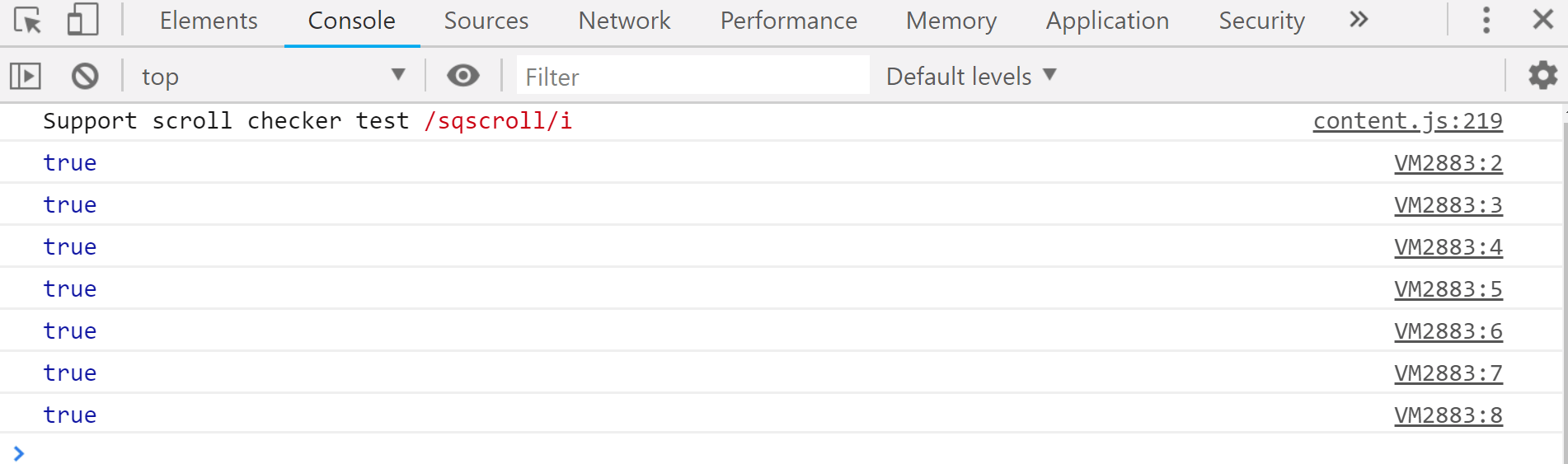Activate the inspect element picker icon
Viewport: 1568px width, 464px height.
(27, 21)
